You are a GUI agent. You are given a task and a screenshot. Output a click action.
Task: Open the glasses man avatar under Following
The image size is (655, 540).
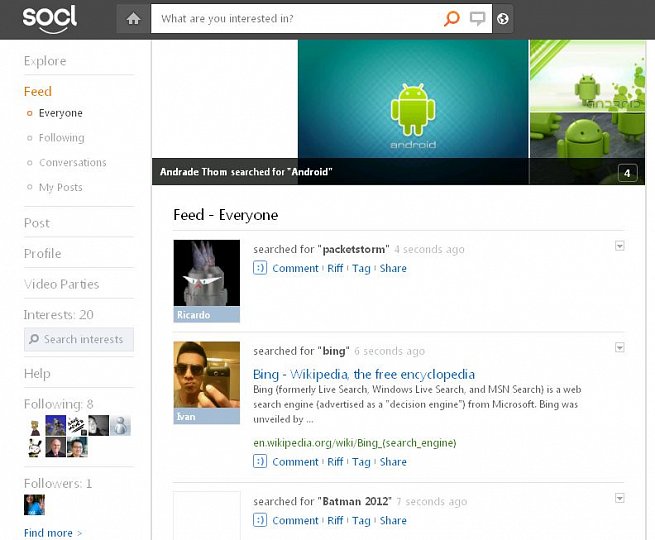pyautogui.click(x=77, y=447)
